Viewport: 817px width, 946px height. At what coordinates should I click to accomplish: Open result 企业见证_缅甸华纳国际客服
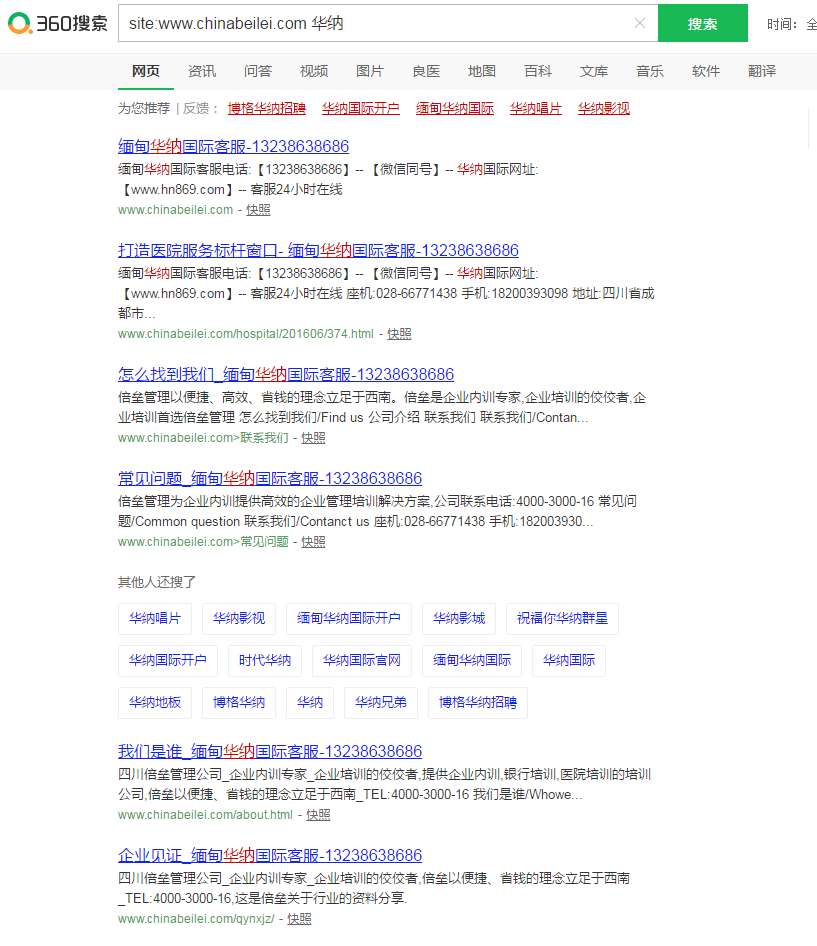coord(270,856)
